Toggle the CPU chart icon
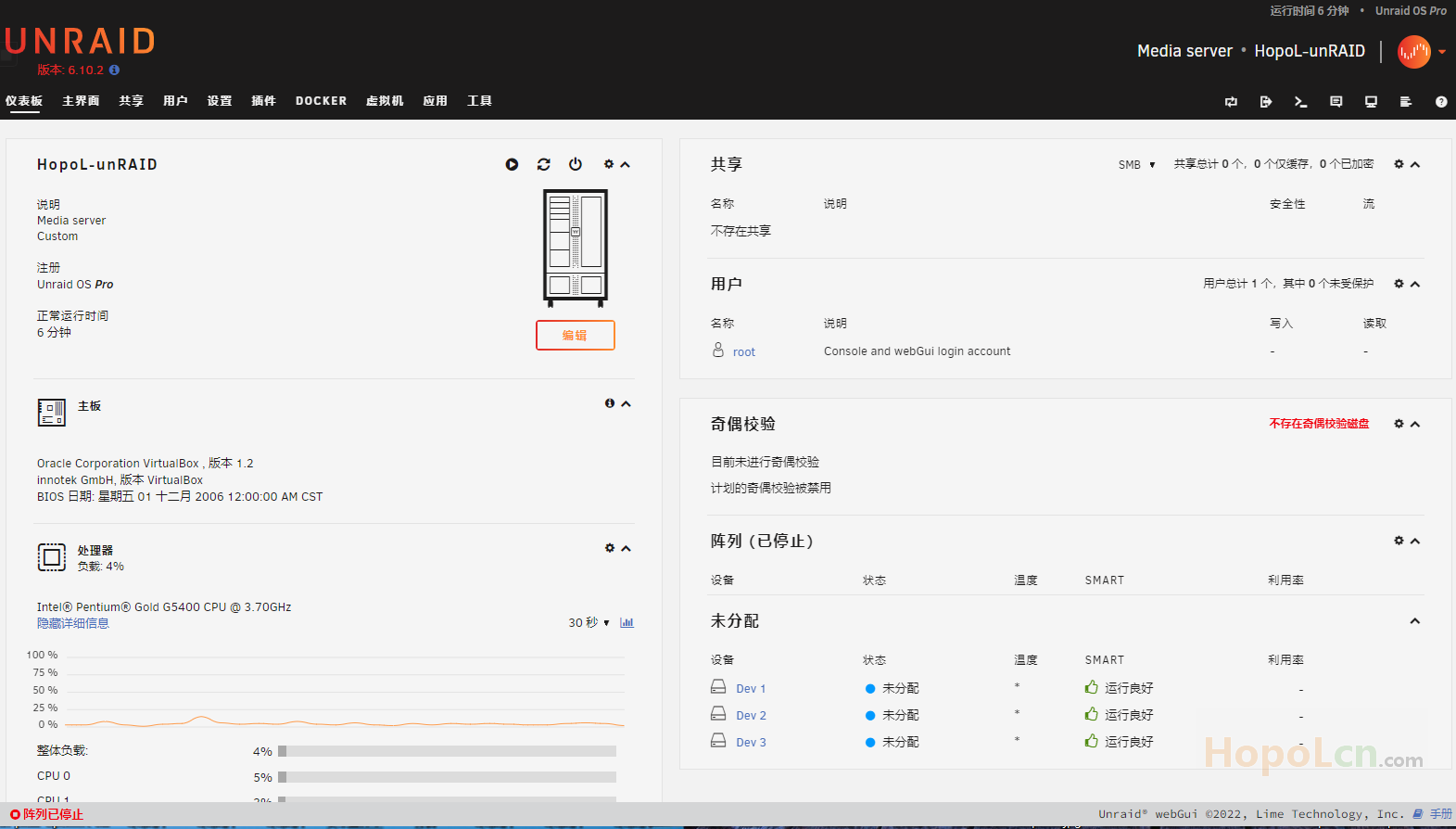1456x829 pixels. (x=627, y=623)
